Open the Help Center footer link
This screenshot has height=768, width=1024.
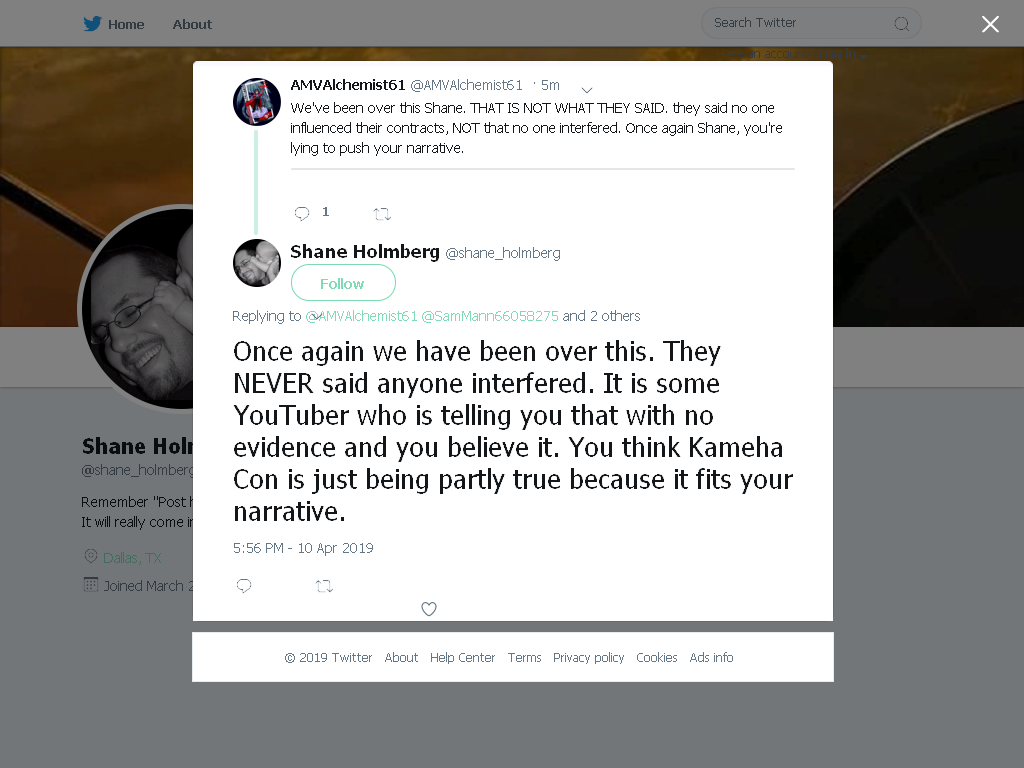click(462, 658)
